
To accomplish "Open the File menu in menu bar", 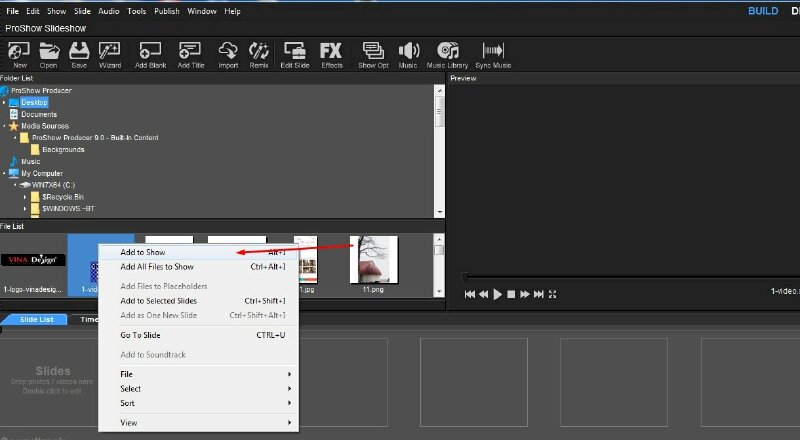I will 12,11.
